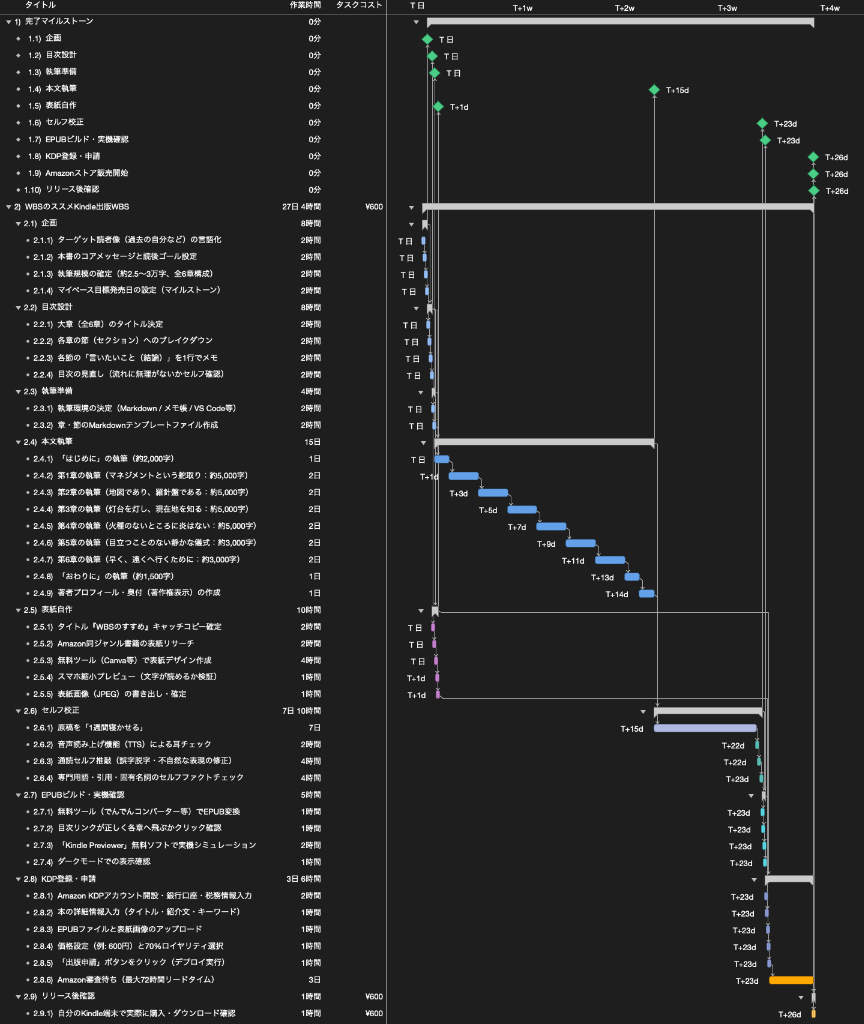Select row 2.4.9) 著者プロフィール・奥付の作成
This screenshot has height=1024, width=864.
tap(193, 593)
